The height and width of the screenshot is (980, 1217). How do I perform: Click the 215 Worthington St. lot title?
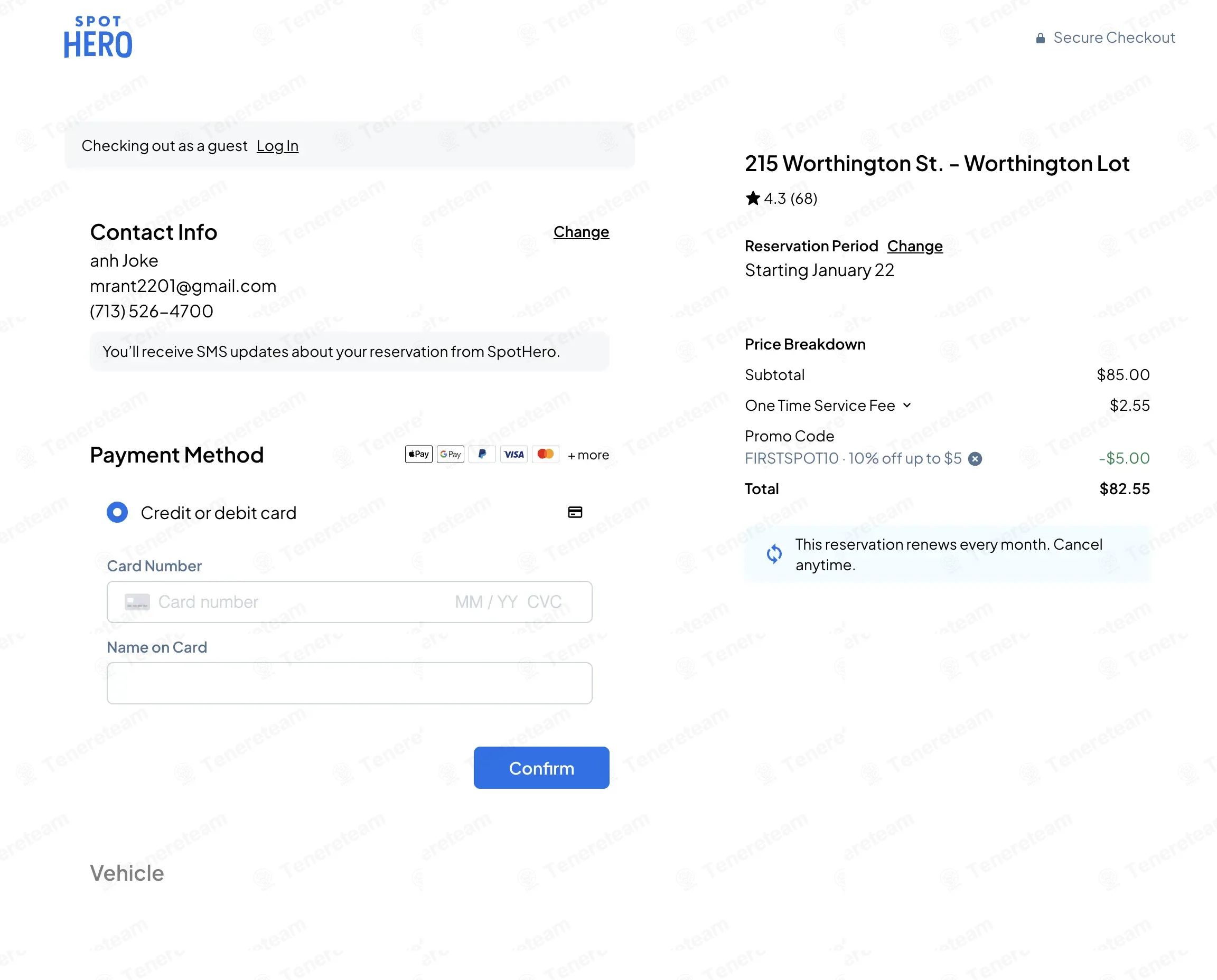[937, 164]
